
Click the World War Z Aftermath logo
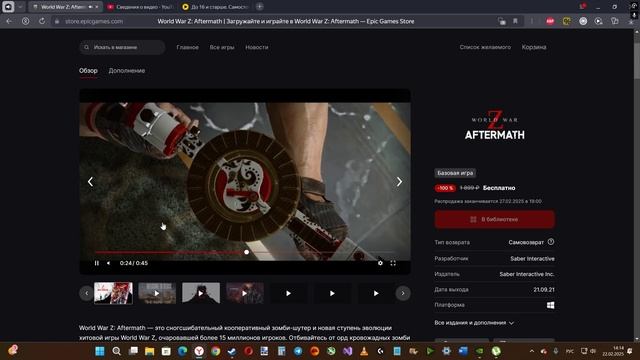point(494,125)
